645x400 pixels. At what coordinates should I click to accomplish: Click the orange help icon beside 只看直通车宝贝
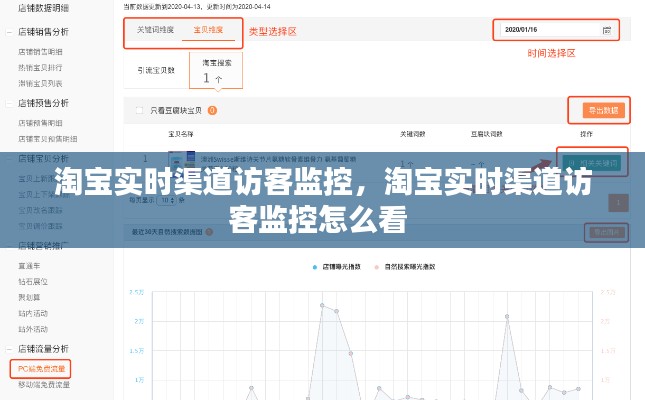pyautogui.click(x=212, y=110)
